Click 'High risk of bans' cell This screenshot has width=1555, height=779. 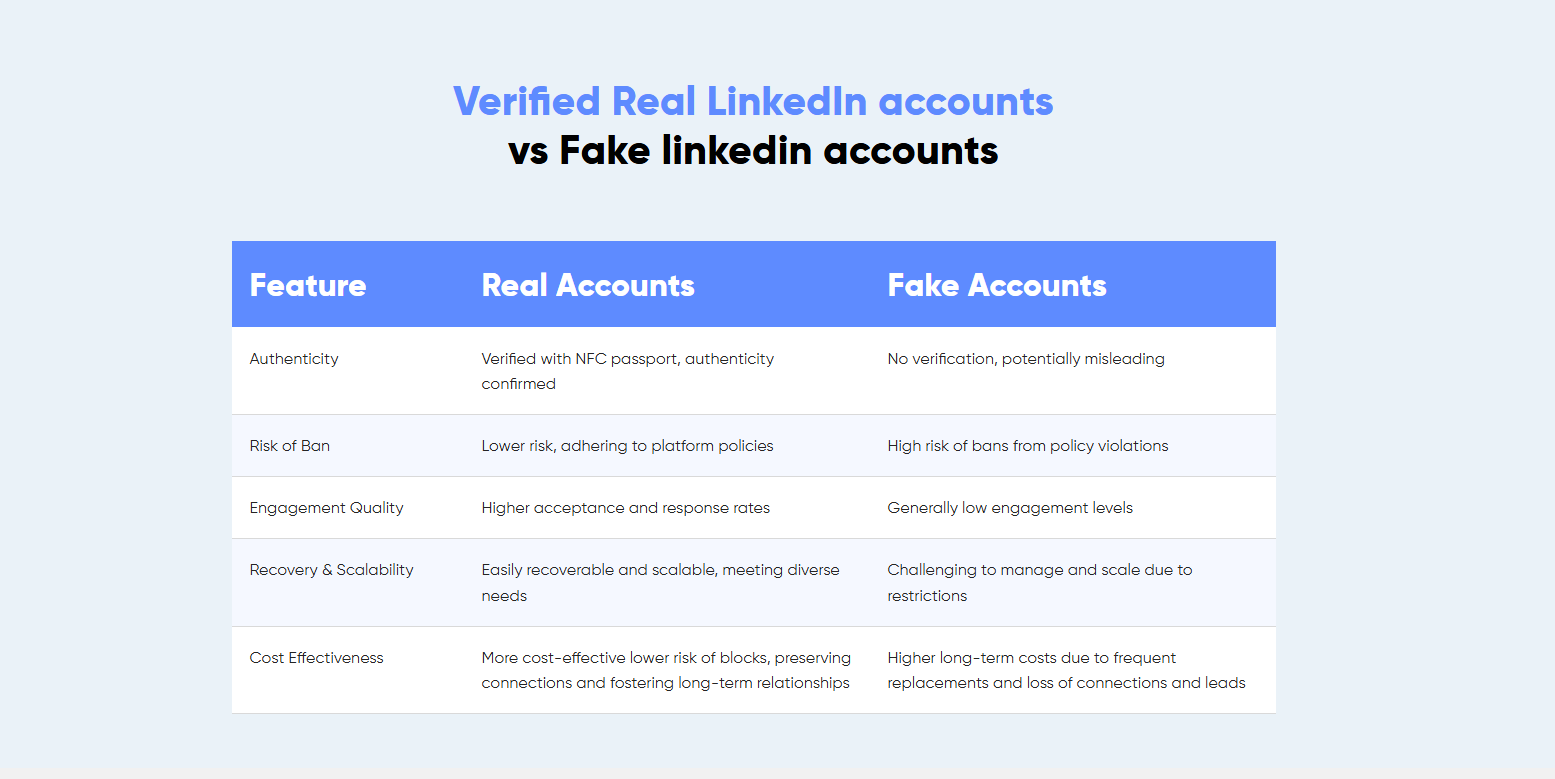tap(1027, 446)
